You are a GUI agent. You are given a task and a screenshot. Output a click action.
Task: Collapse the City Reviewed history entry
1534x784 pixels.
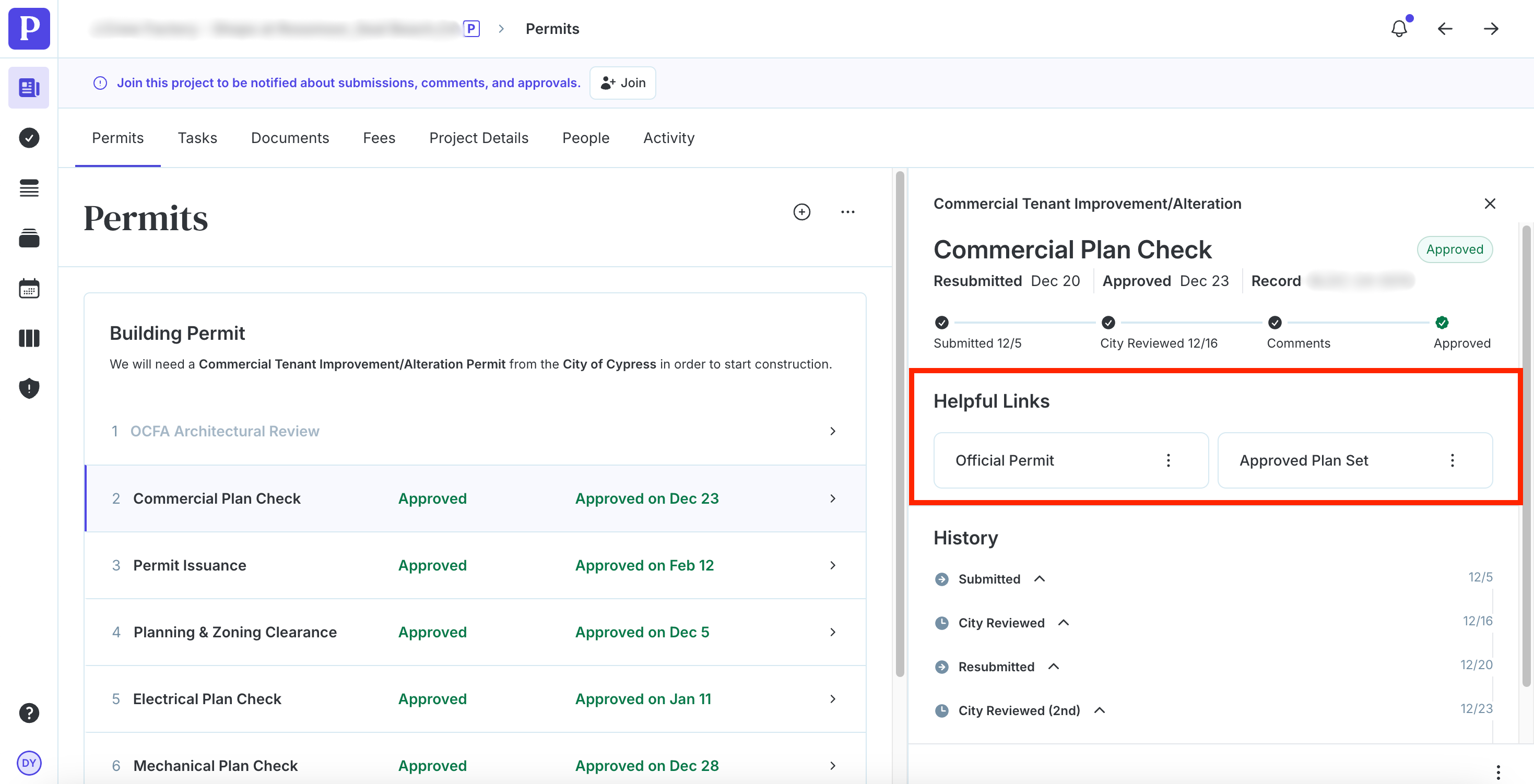coord(1063,623)
